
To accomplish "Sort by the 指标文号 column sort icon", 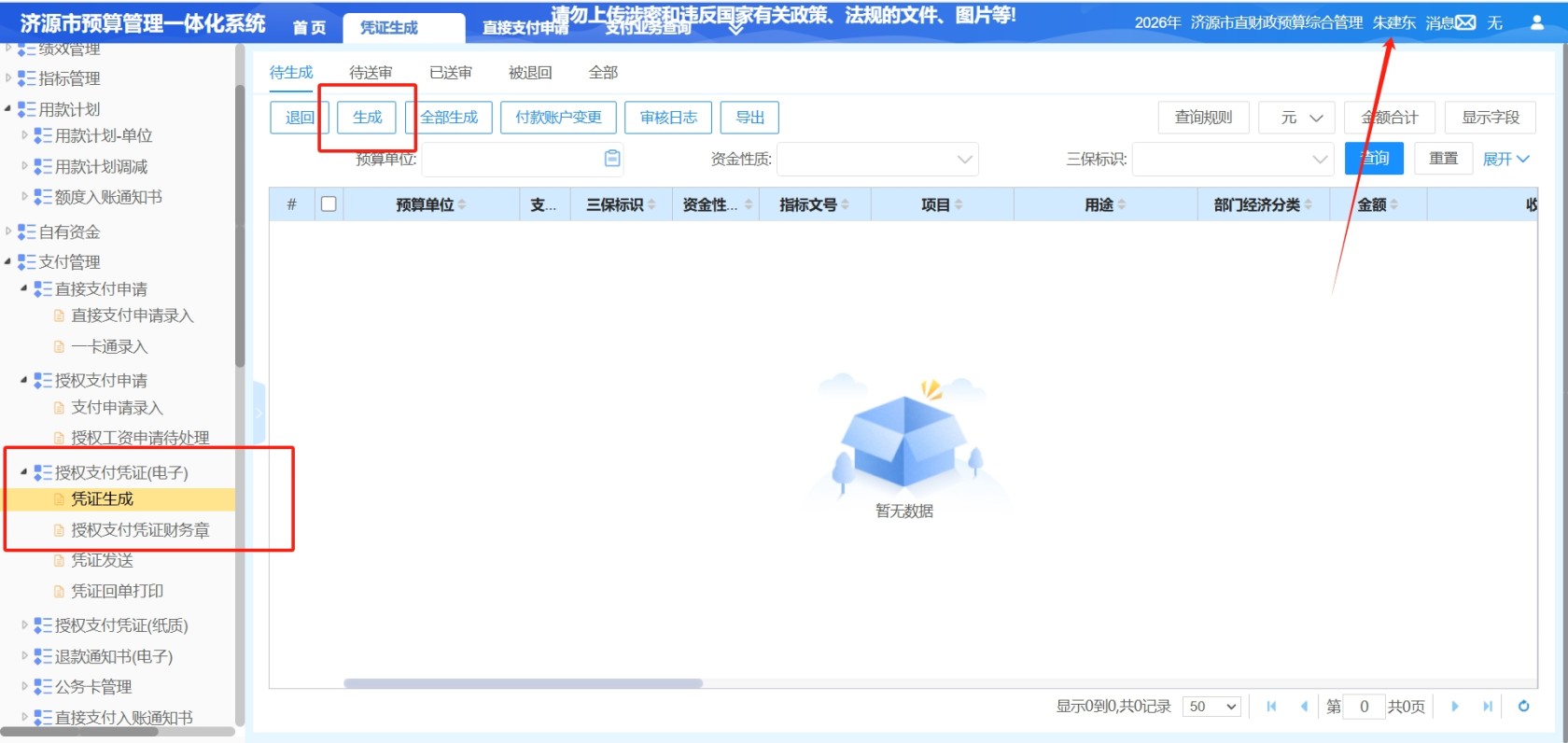I will coord(845,204).
